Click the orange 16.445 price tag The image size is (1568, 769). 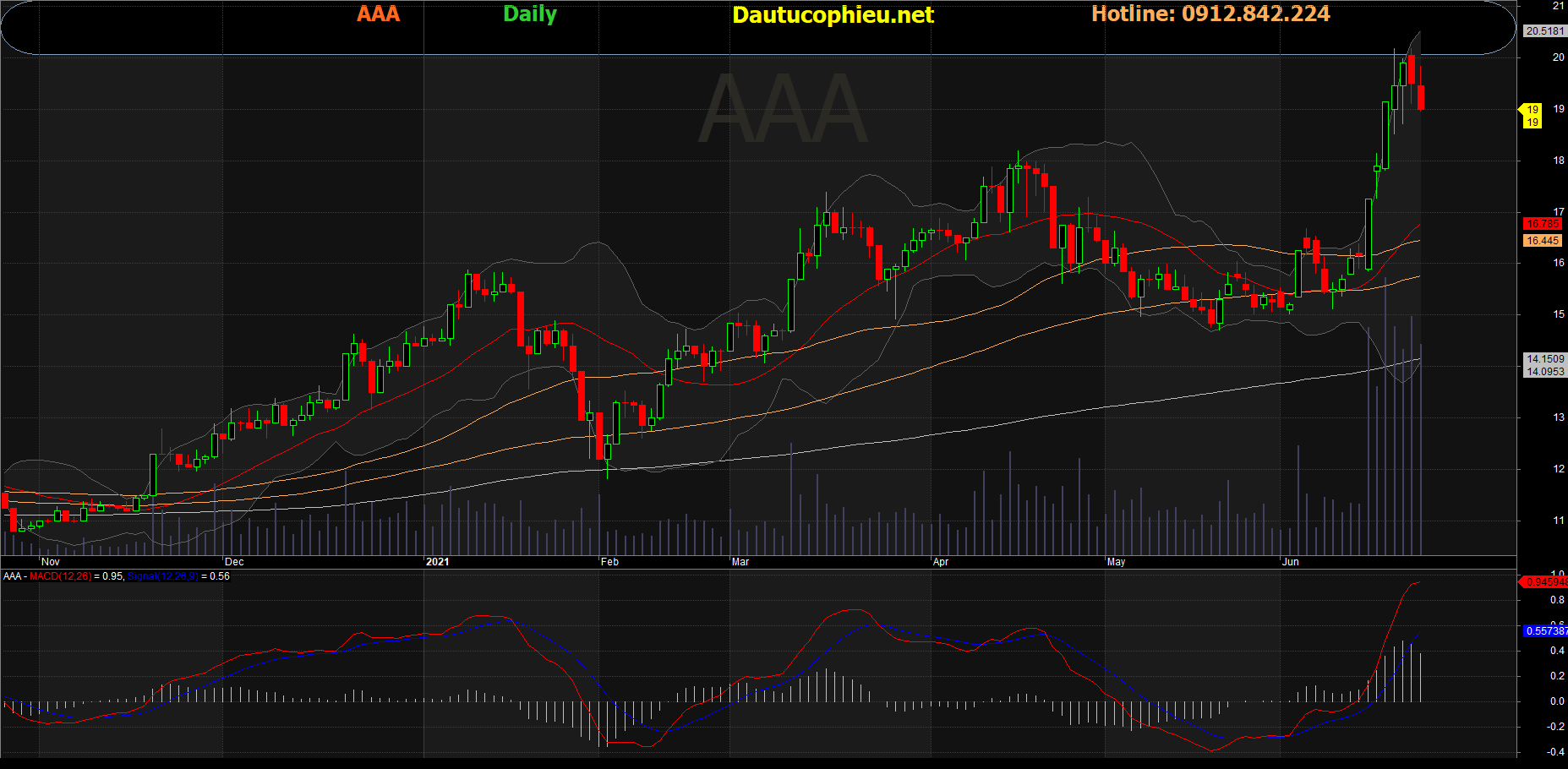[x=1543, y=241]
